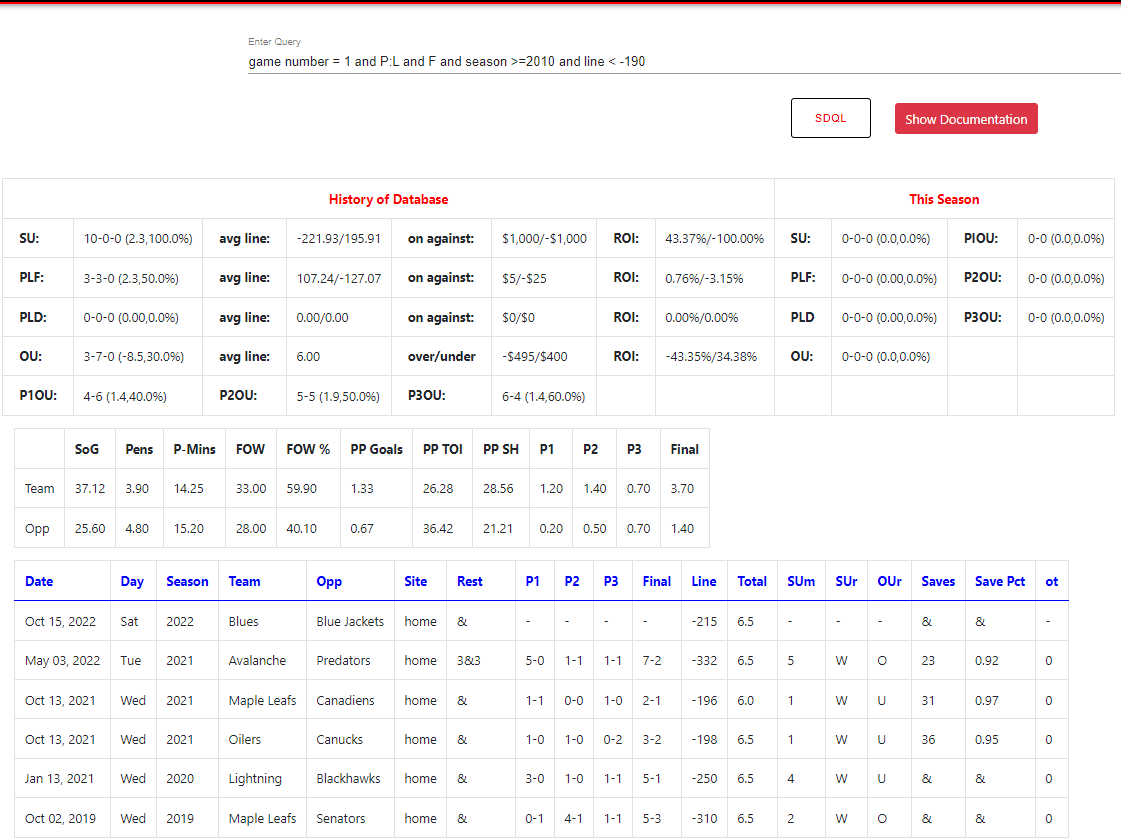Sort table by Rest column header

tap(470, 581)
